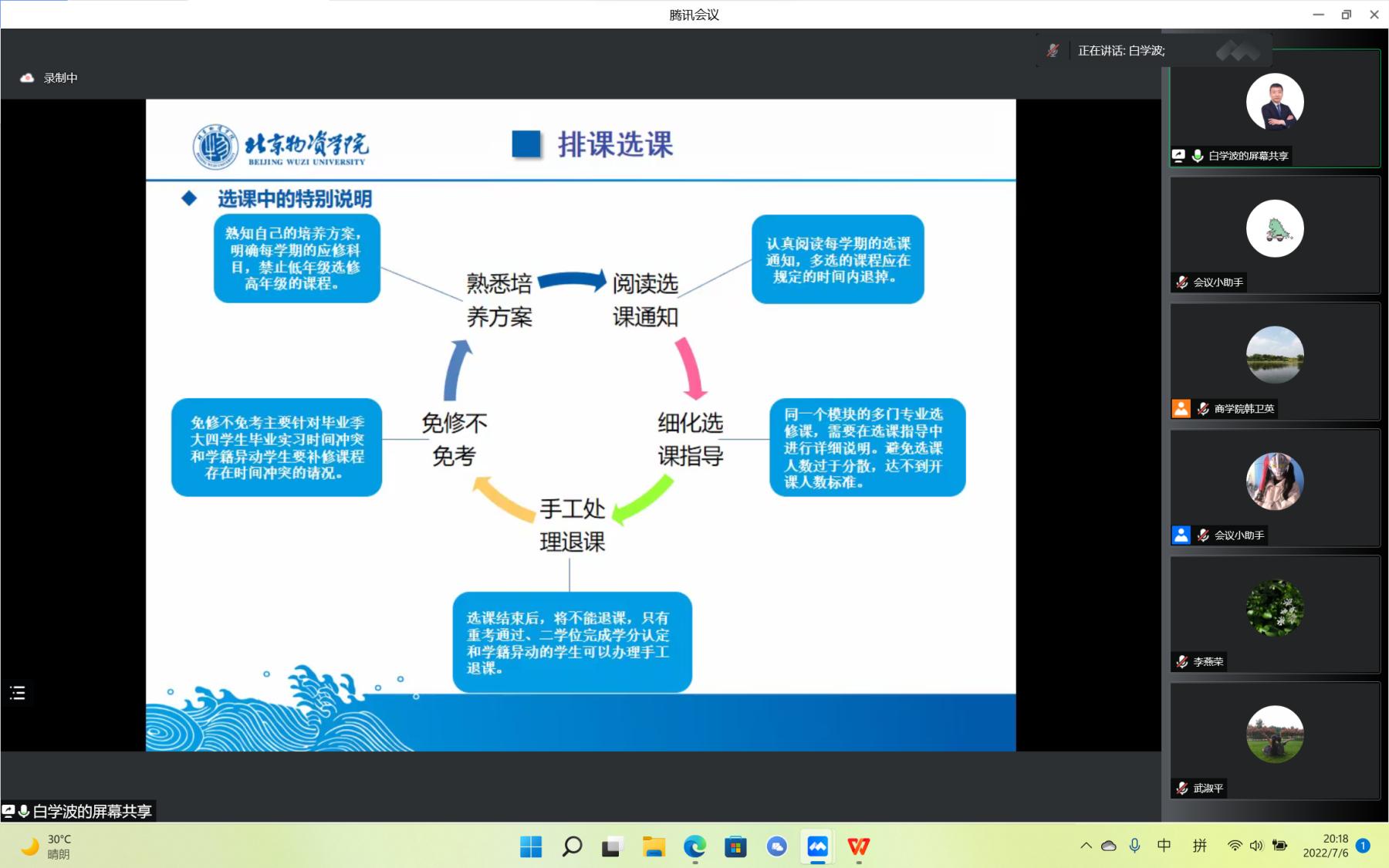Open the volume control in the system tray
This screenshot has height=868, width=1389.
pyautogui.click(x=1256, y=846)
